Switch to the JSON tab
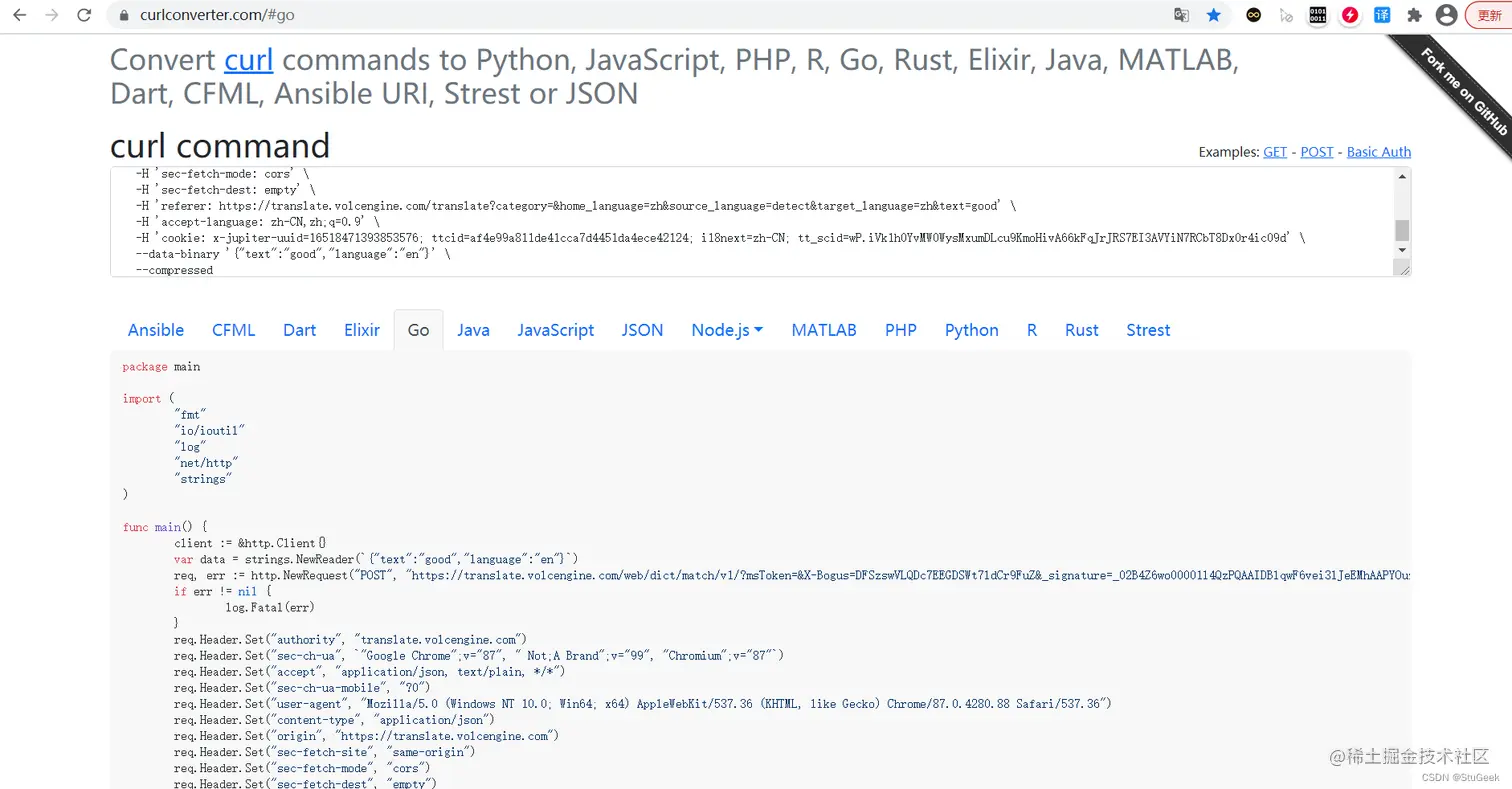Viewport: 1512px width, 789px height. click(642, 330)
